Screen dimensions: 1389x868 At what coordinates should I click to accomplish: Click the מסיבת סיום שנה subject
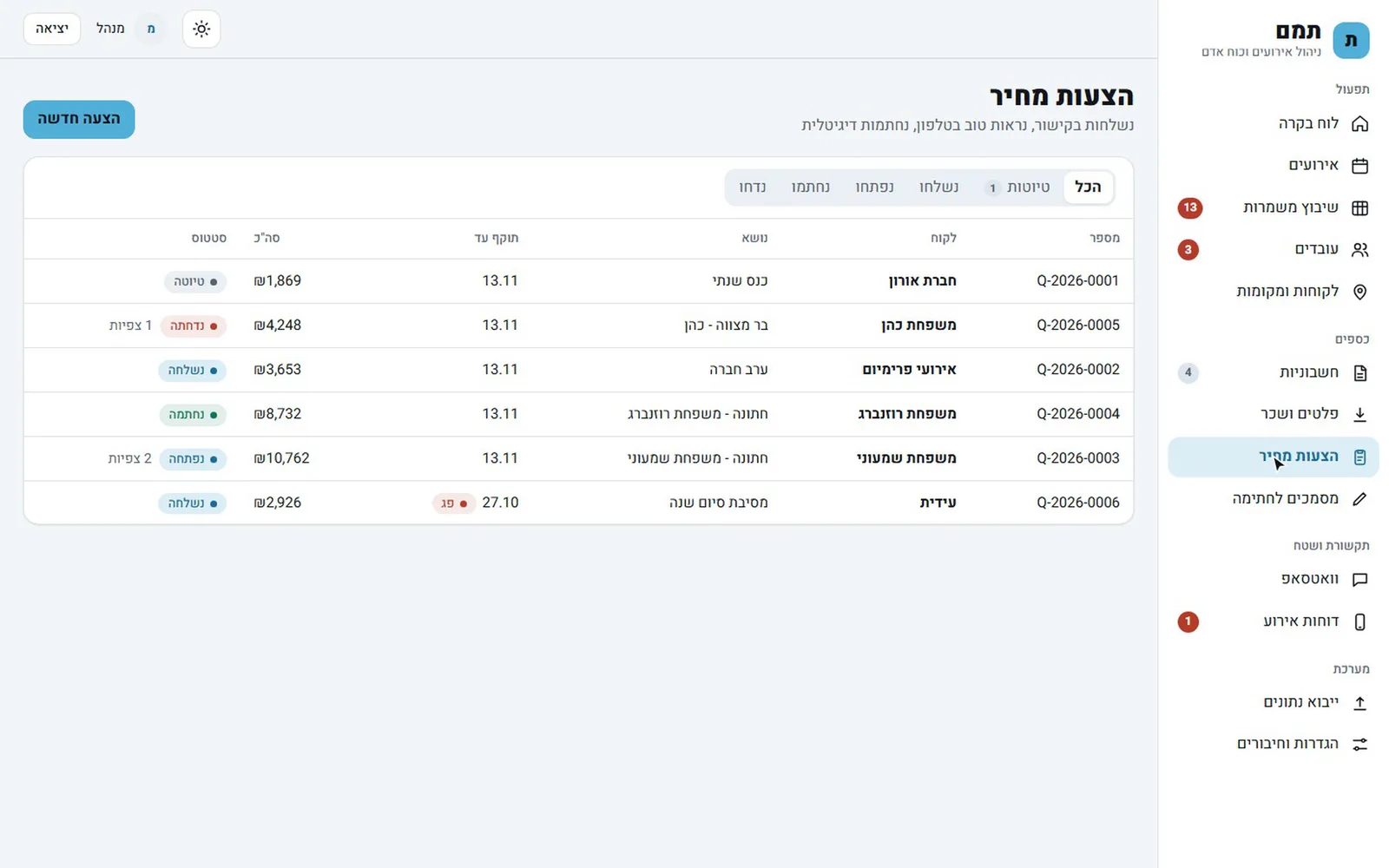click(x=719, y=503)
